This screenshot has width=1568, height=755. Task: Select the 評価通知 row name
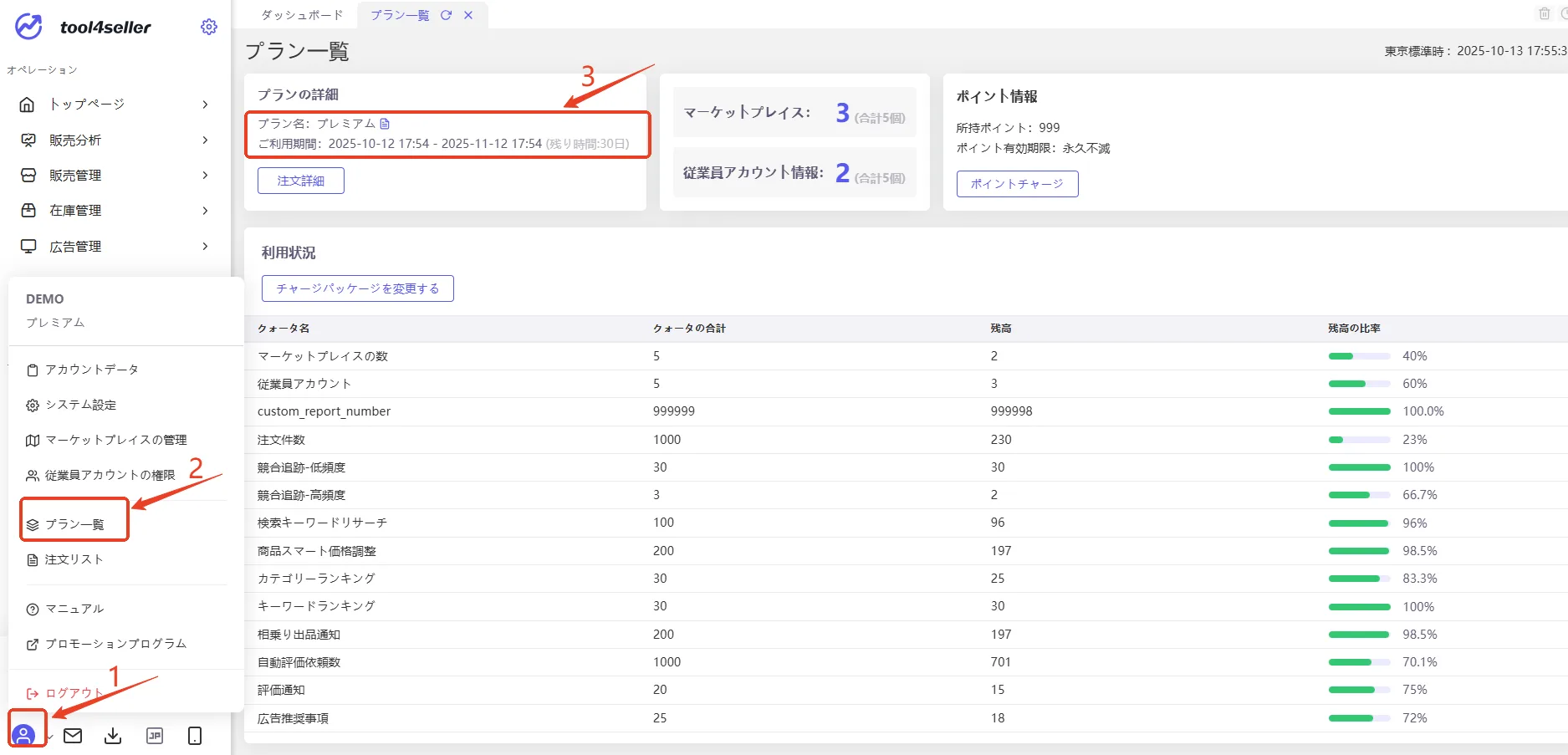(x=281, y=690)
